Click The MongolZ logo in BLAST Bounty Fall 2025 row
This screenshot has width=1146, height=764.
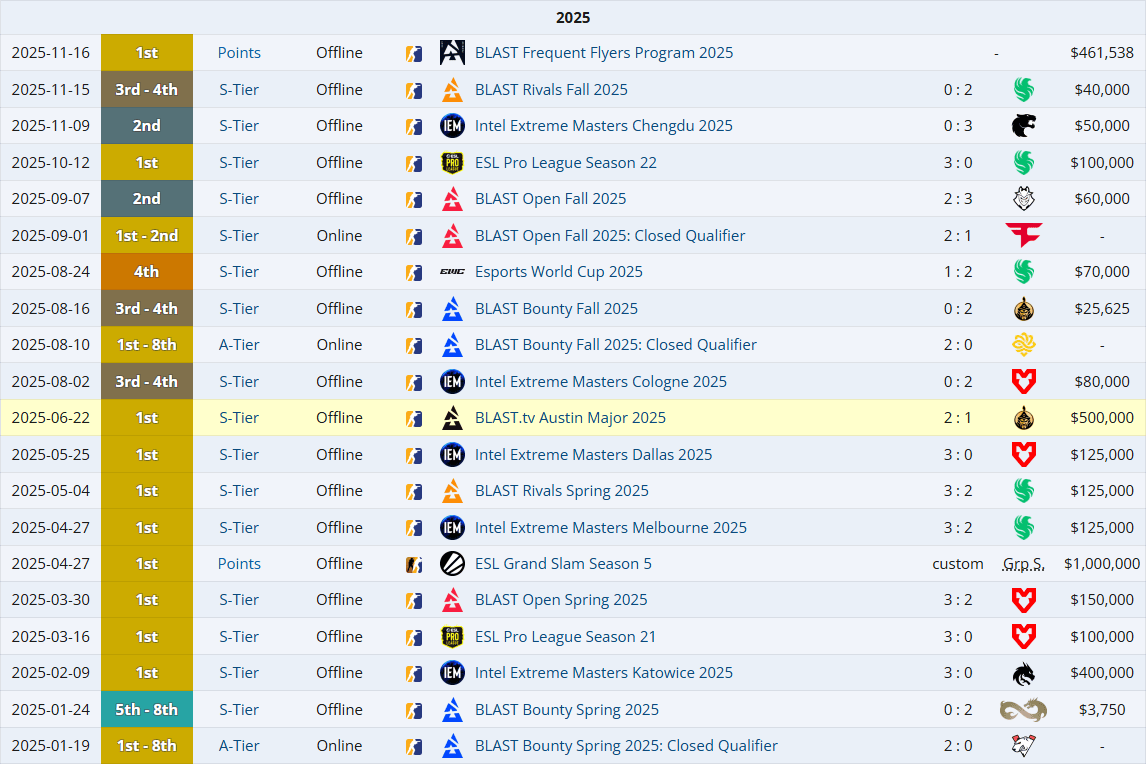(1023, 309)
